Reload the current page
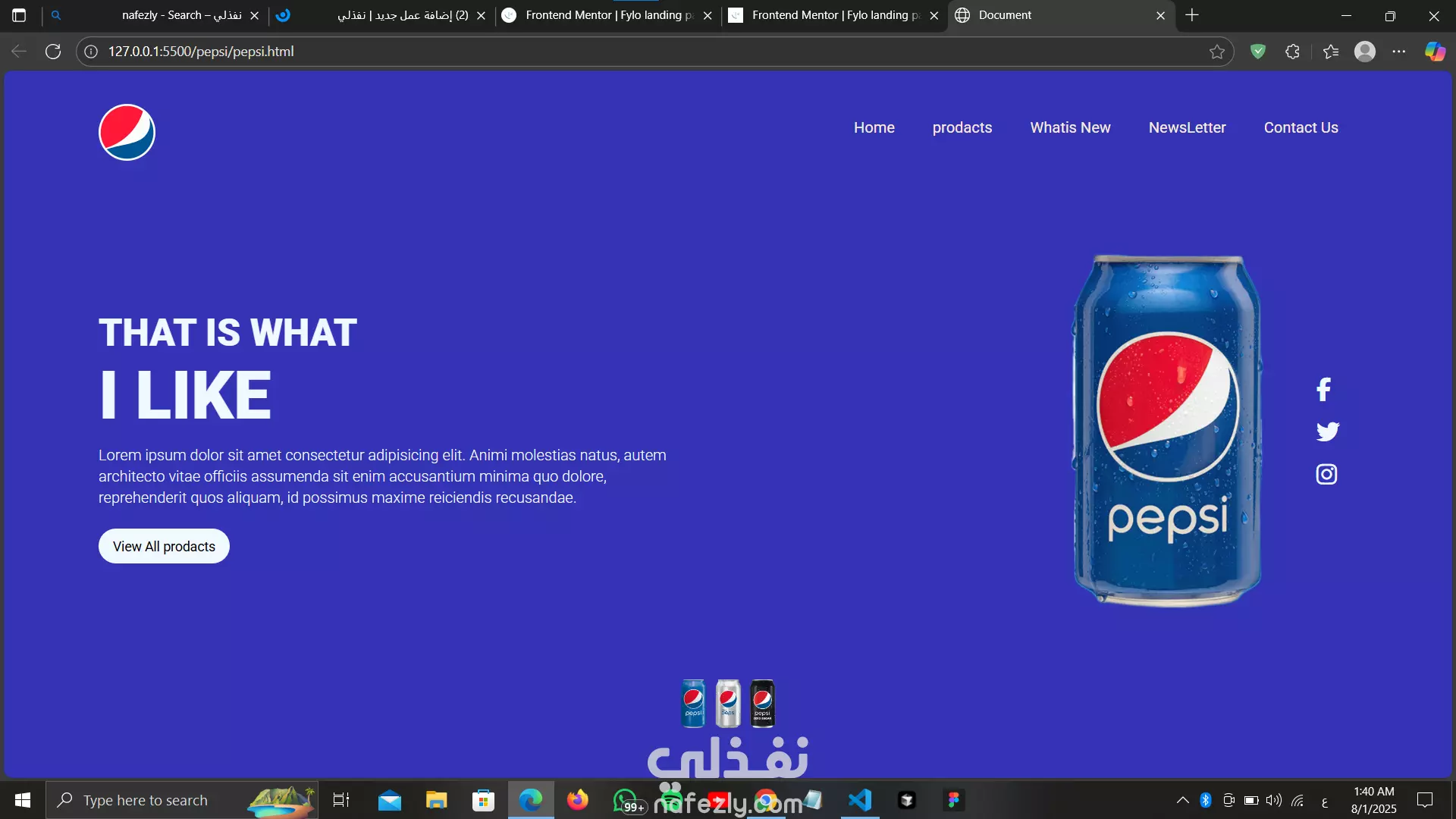Image resolution: width=1456 pixels, height=819 pixels. [x=53, y=52]
